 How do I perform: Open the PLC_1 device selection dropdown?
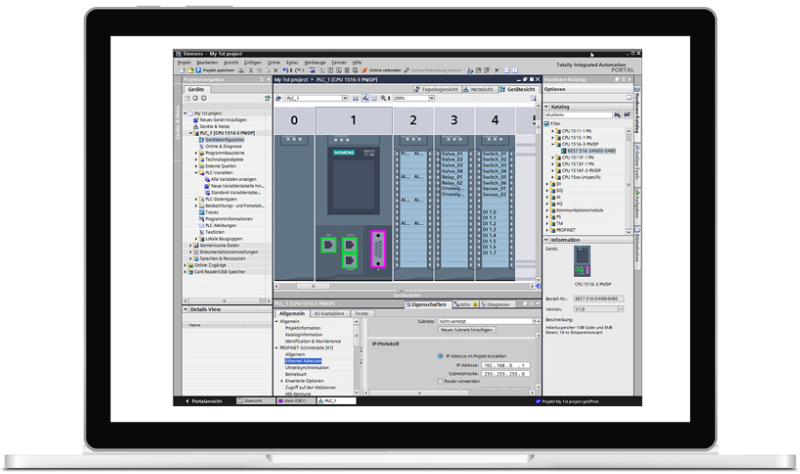pyautogui.click(x=344, y=98)
